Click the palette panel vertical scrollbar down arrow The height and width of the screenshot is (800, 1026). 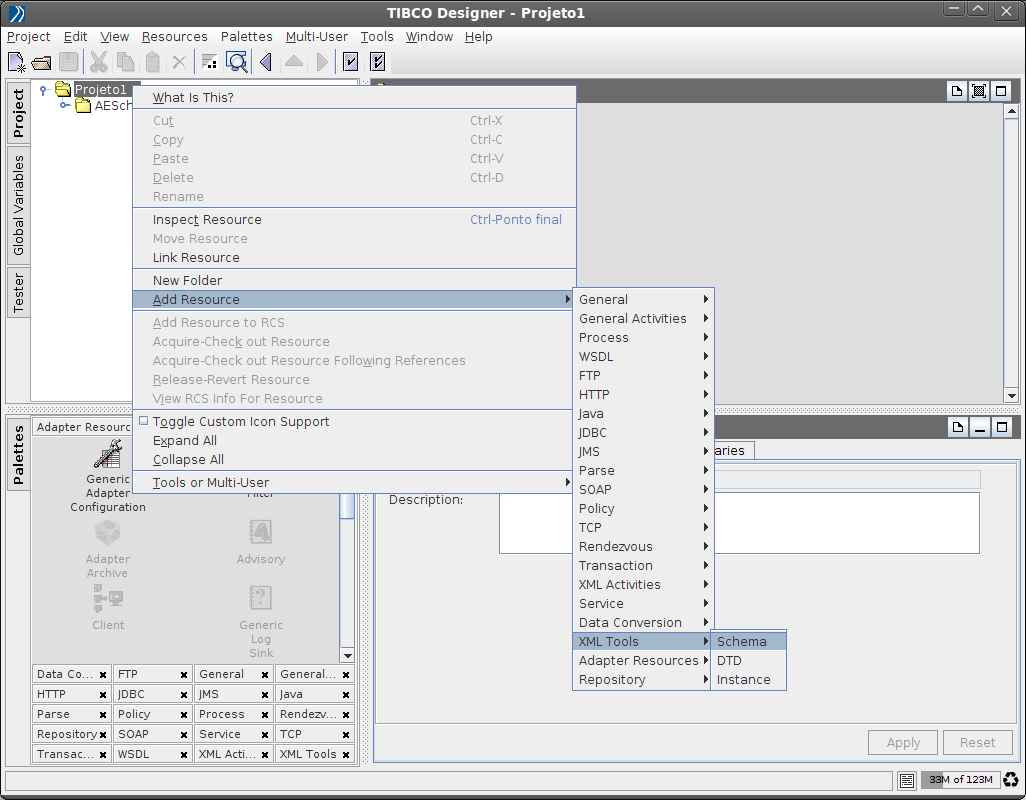pyautogui.click(x=347, y=655)
